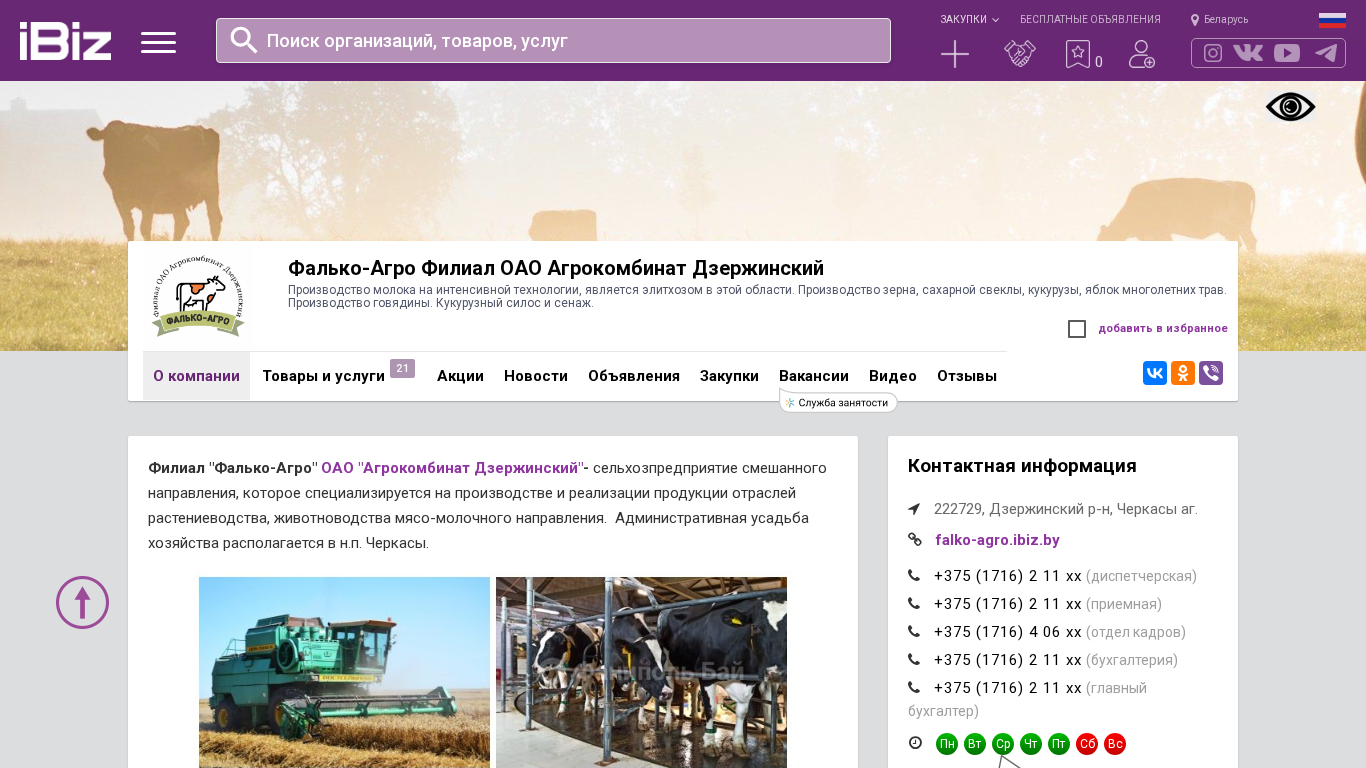Visit falko-agro.ibiz.by website link
The height and width of the screenshot is (768, 1366).
[x=997, y=540]
